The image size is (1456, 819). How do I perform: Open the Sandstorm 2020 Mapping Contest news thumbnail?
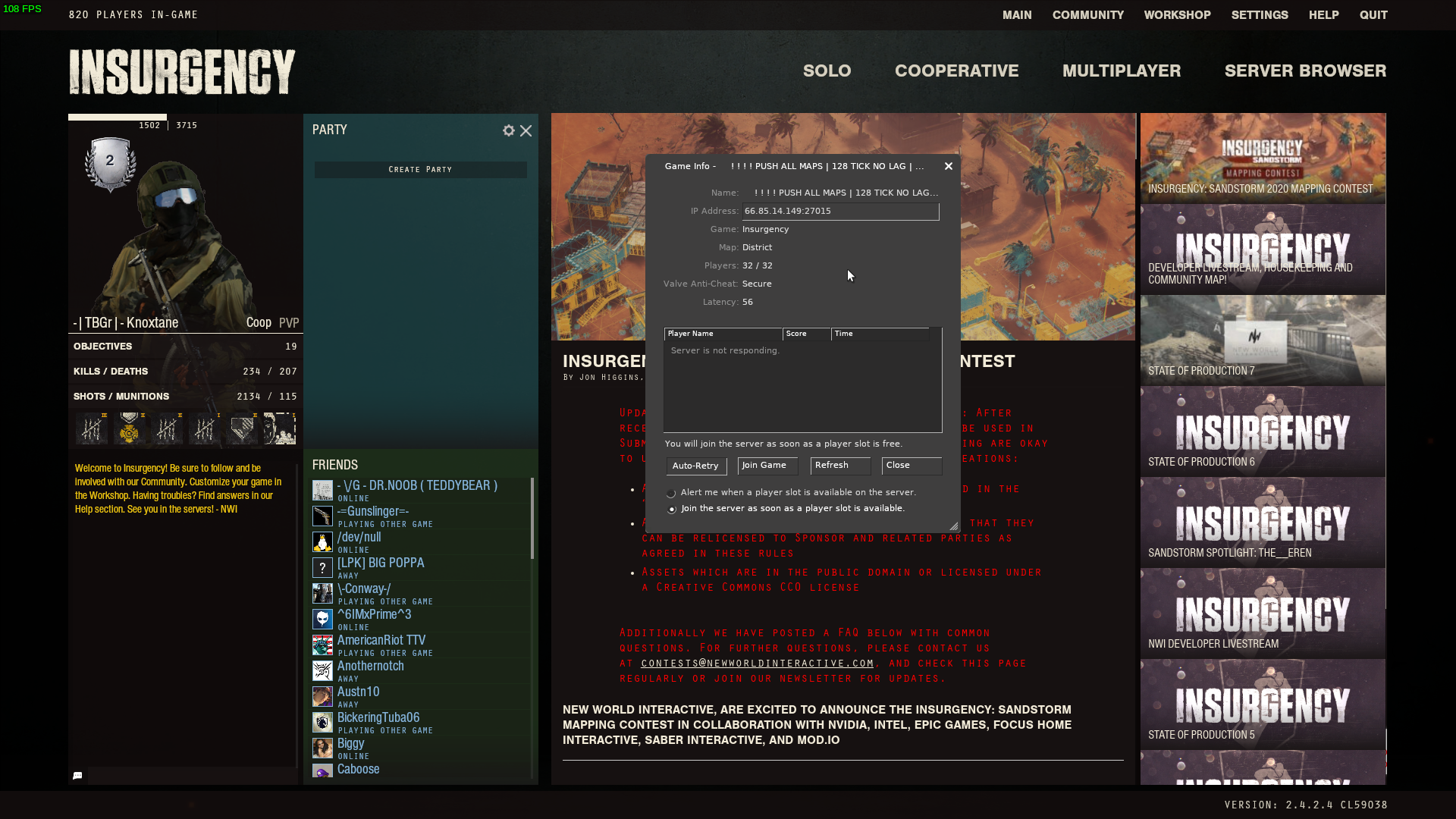(1263, 158)
